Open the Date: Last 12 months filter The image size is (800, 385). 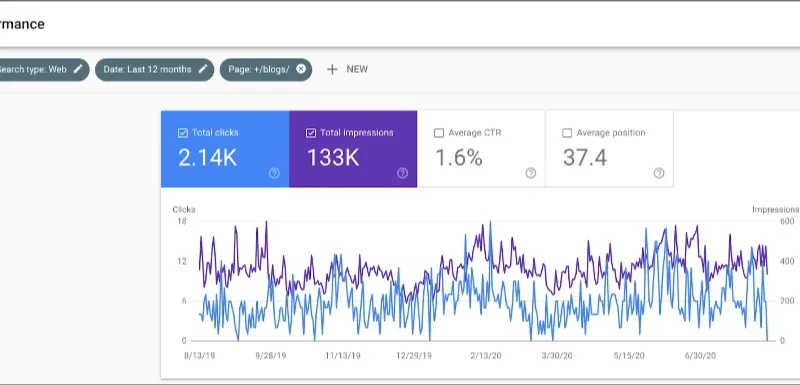(154, 69)
